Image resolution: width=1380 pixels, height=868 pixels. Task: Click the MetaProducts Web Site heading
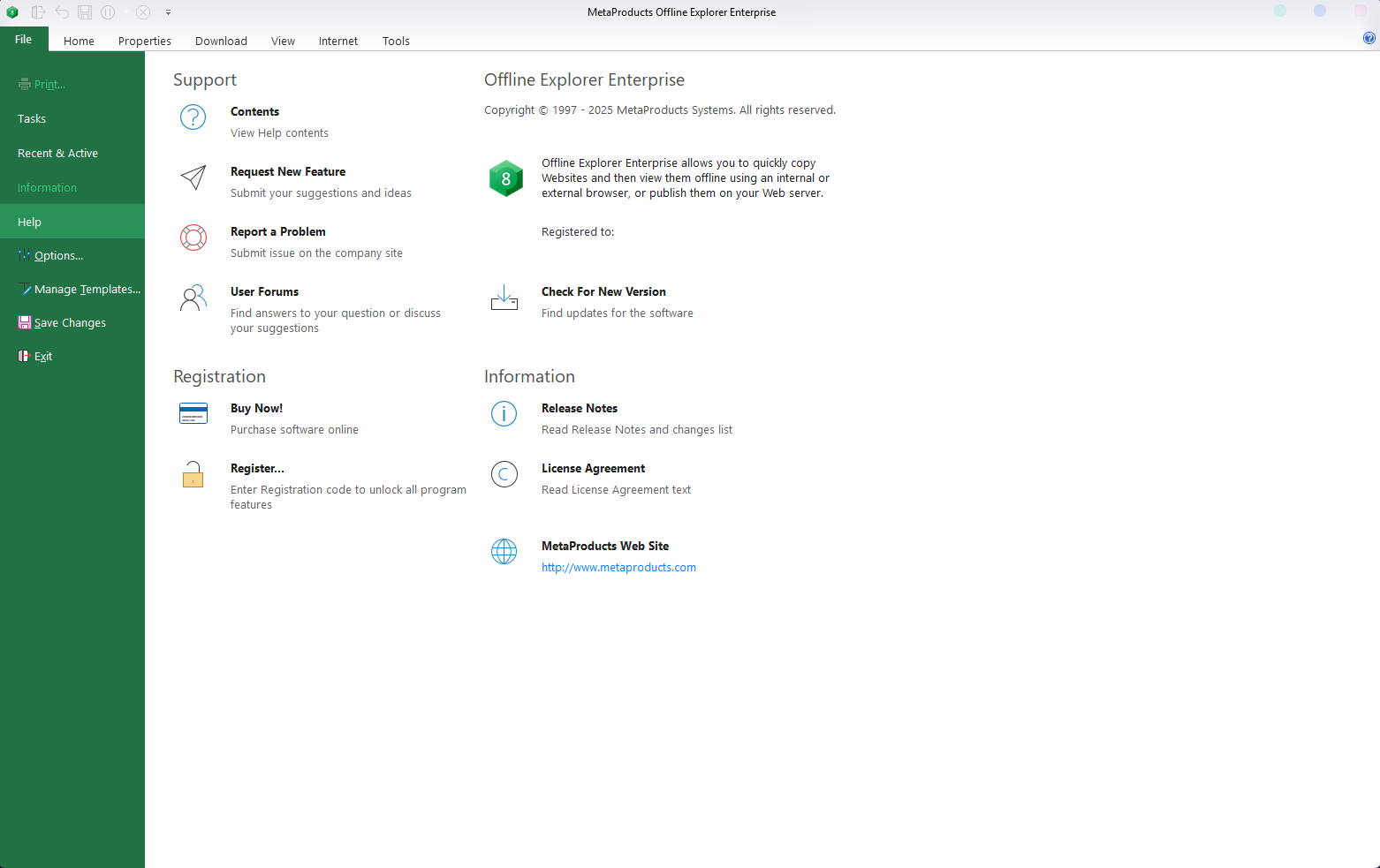pos(605,547)
